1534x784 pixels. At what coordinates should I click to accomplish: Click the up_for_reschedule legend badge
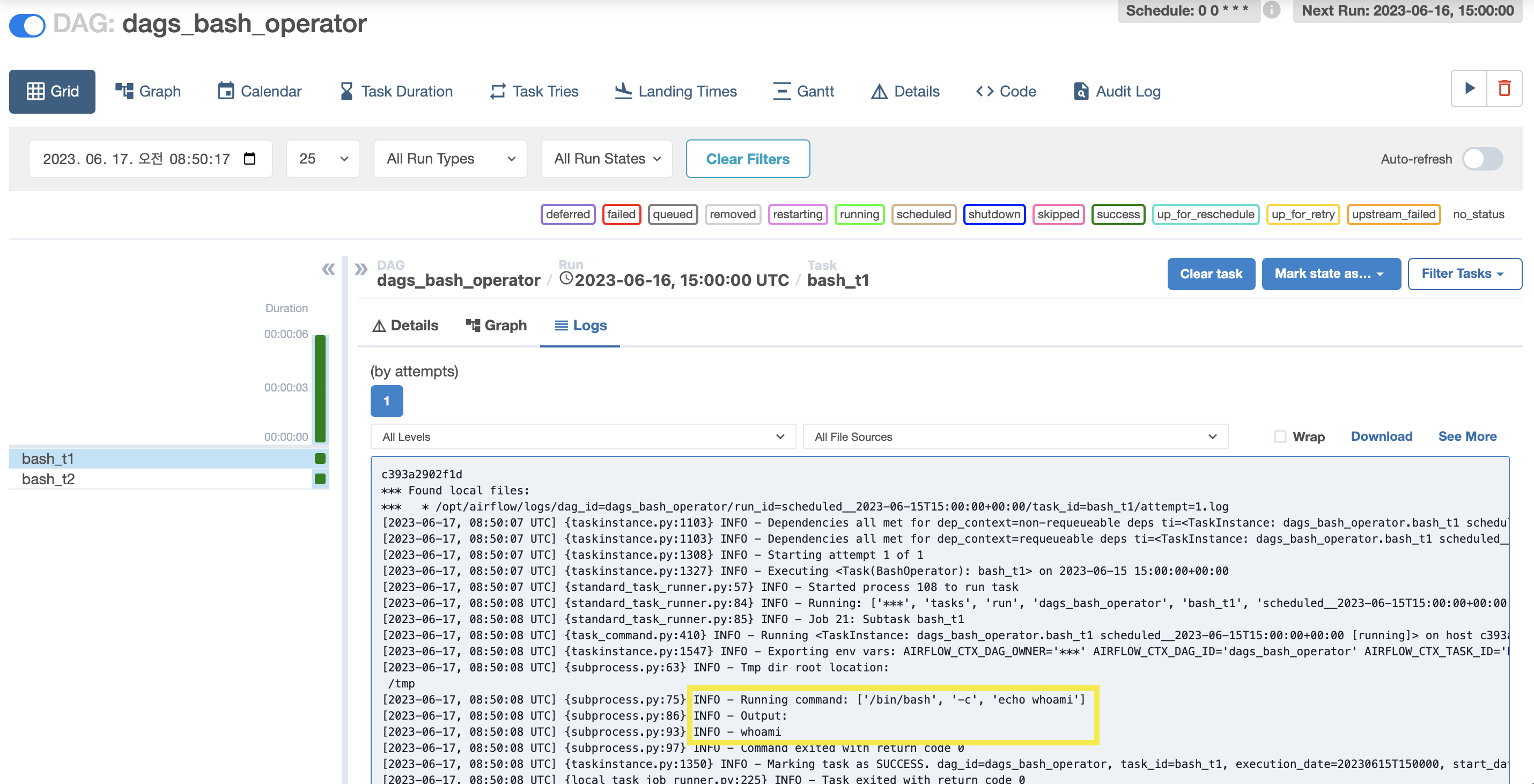click(1205, 215)
